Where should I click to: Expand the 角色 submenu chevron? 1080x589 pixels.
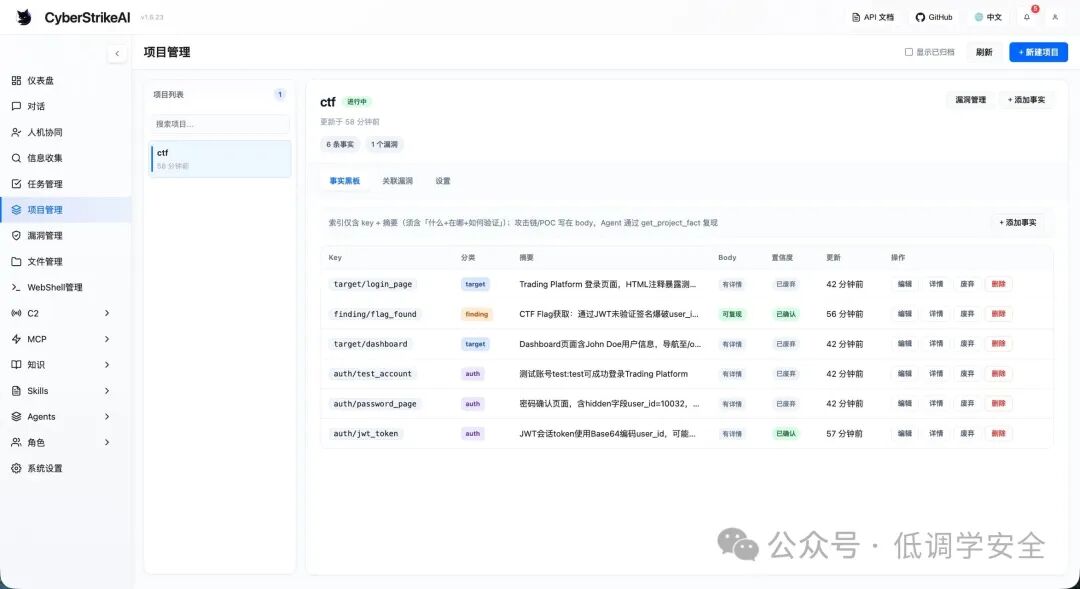pos(107,442)
